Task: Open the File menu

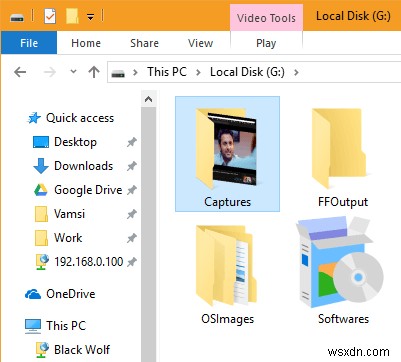Action: click(29, 43)
